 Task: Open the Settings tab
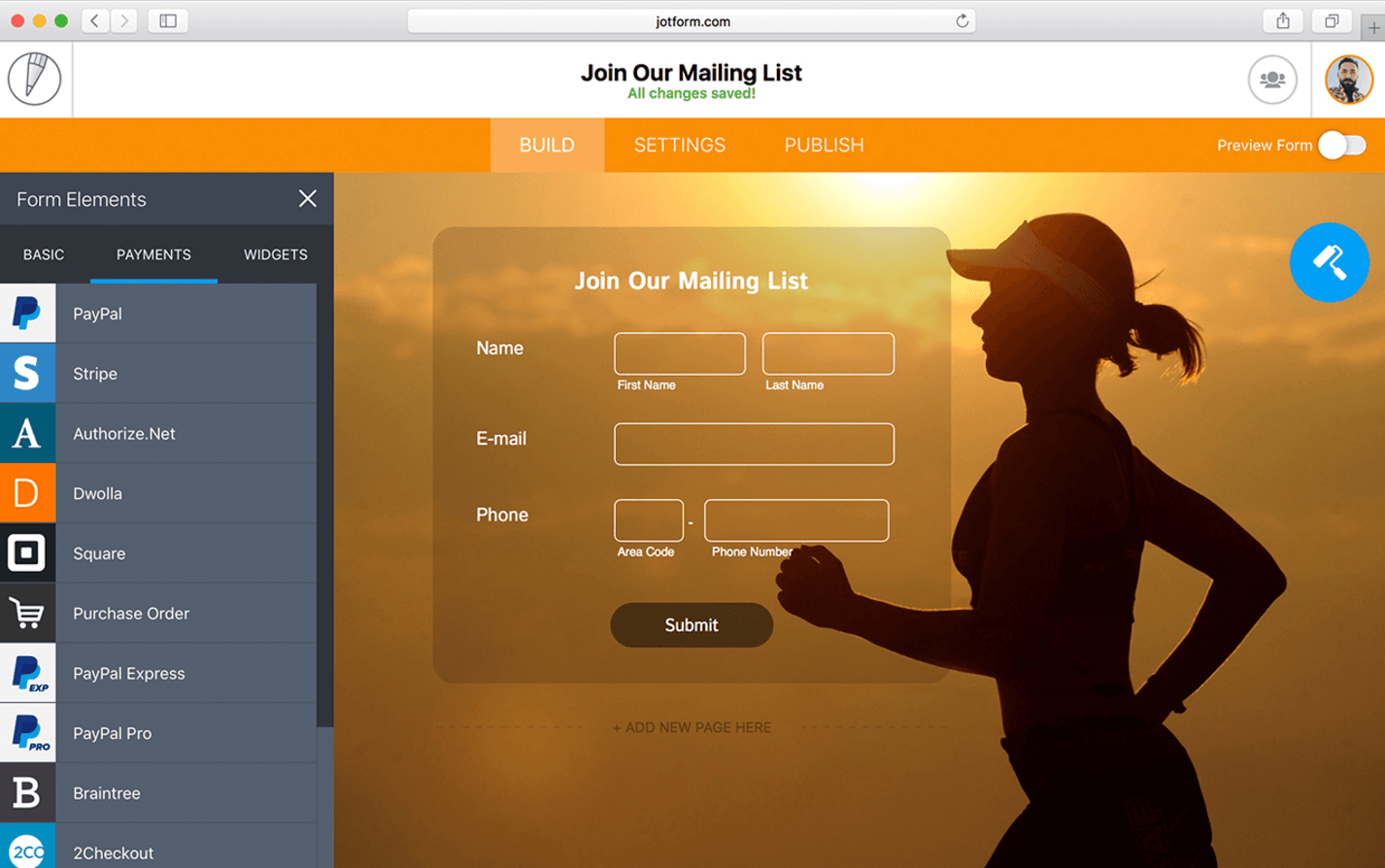pos(679,146)
